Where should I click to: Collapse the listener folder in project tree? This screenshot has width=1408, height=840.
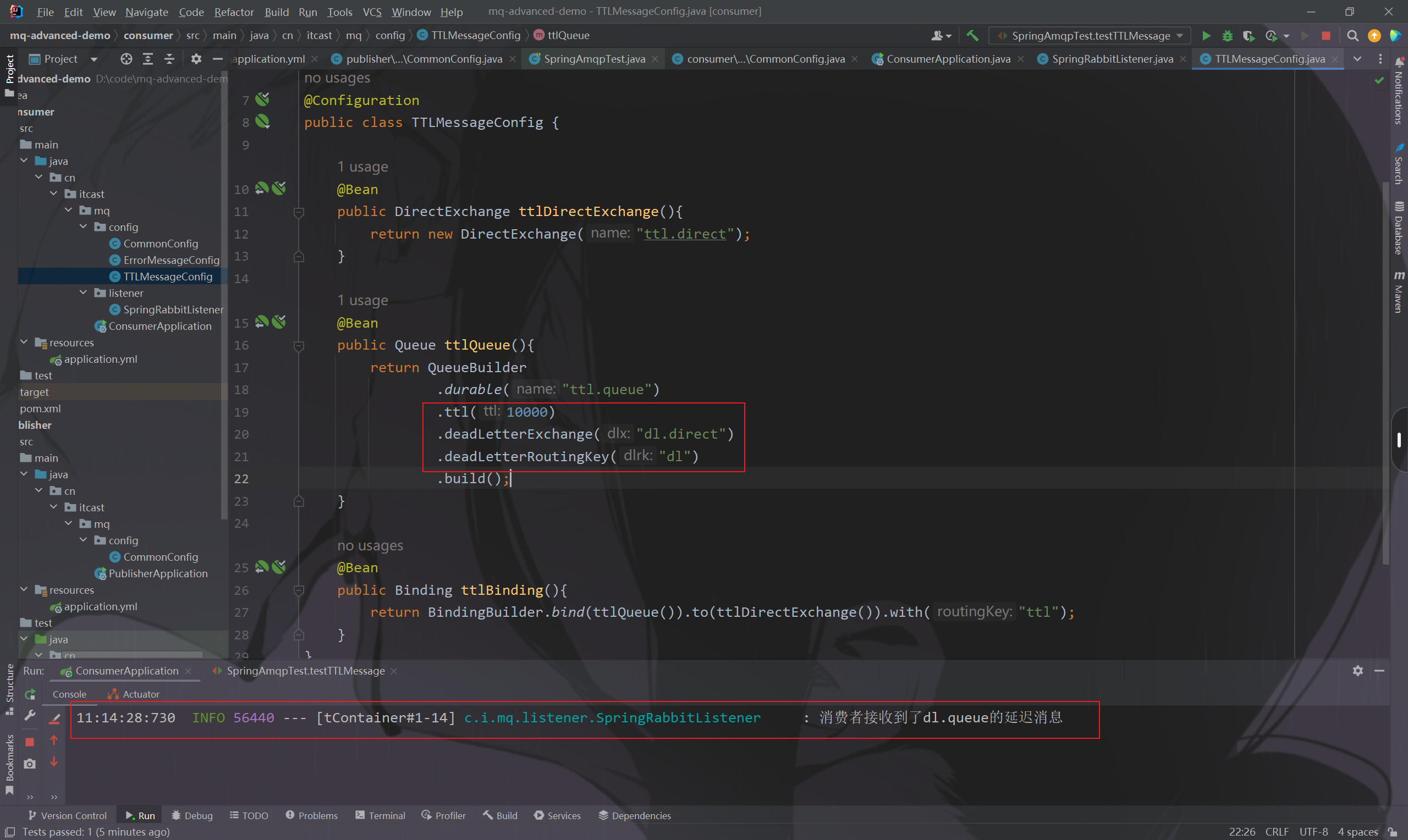(x=83, y=292)
